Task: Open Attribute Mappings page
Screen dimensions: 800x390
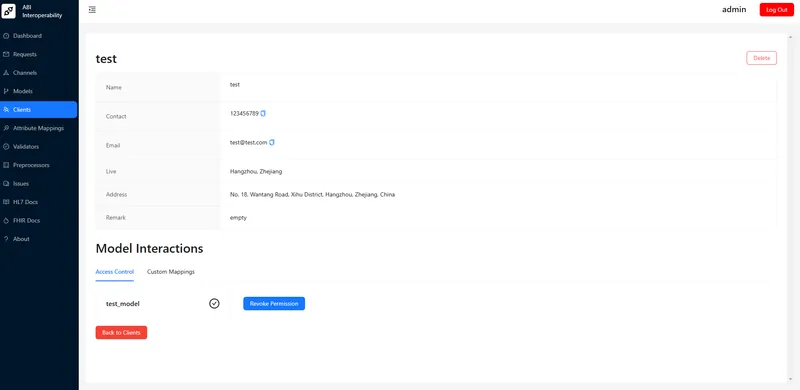Action: tap(39, 128)
